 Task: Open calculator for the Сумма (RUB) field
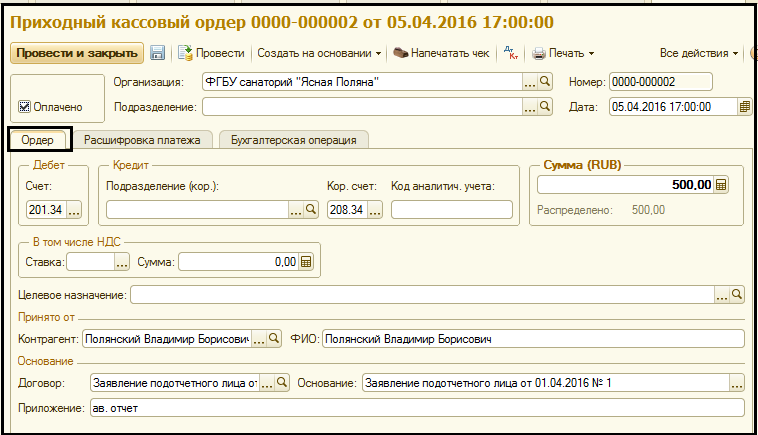pyautogui.click(x=721, y=185)
